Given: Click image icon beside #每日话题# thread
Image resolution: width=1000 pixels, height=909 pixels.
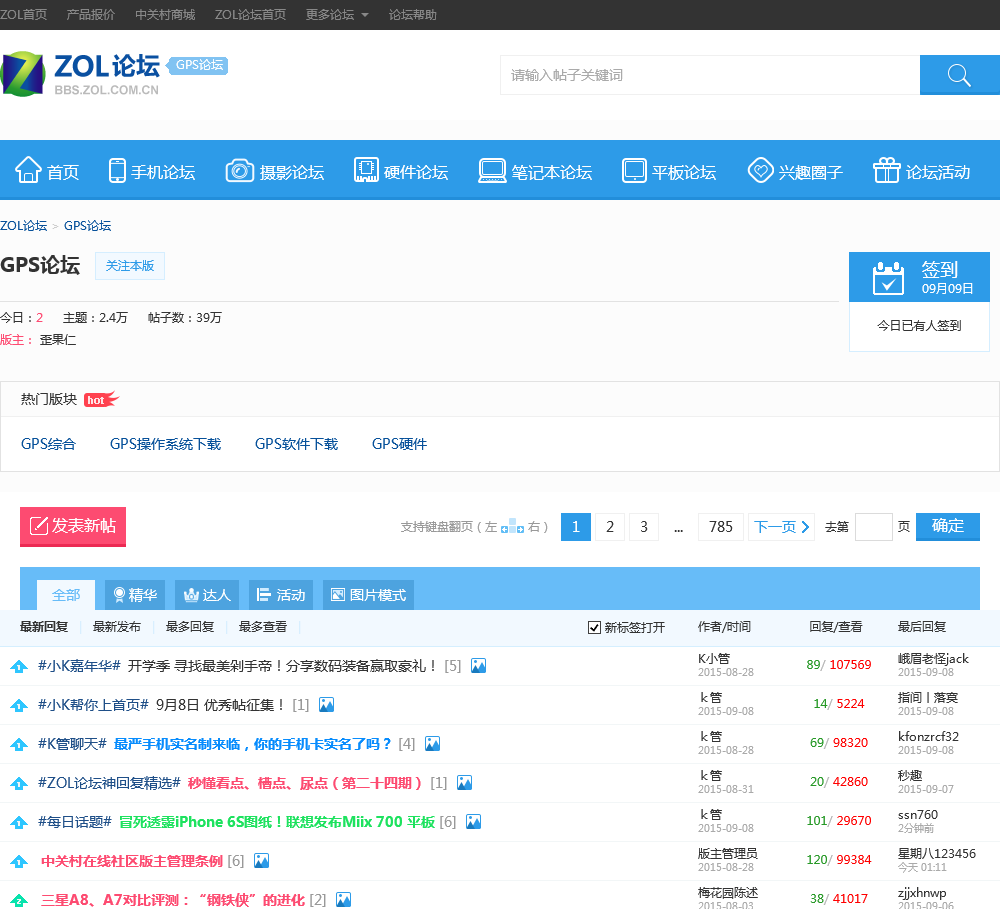Looking at the screenshot, I should [x=473, y=822].
